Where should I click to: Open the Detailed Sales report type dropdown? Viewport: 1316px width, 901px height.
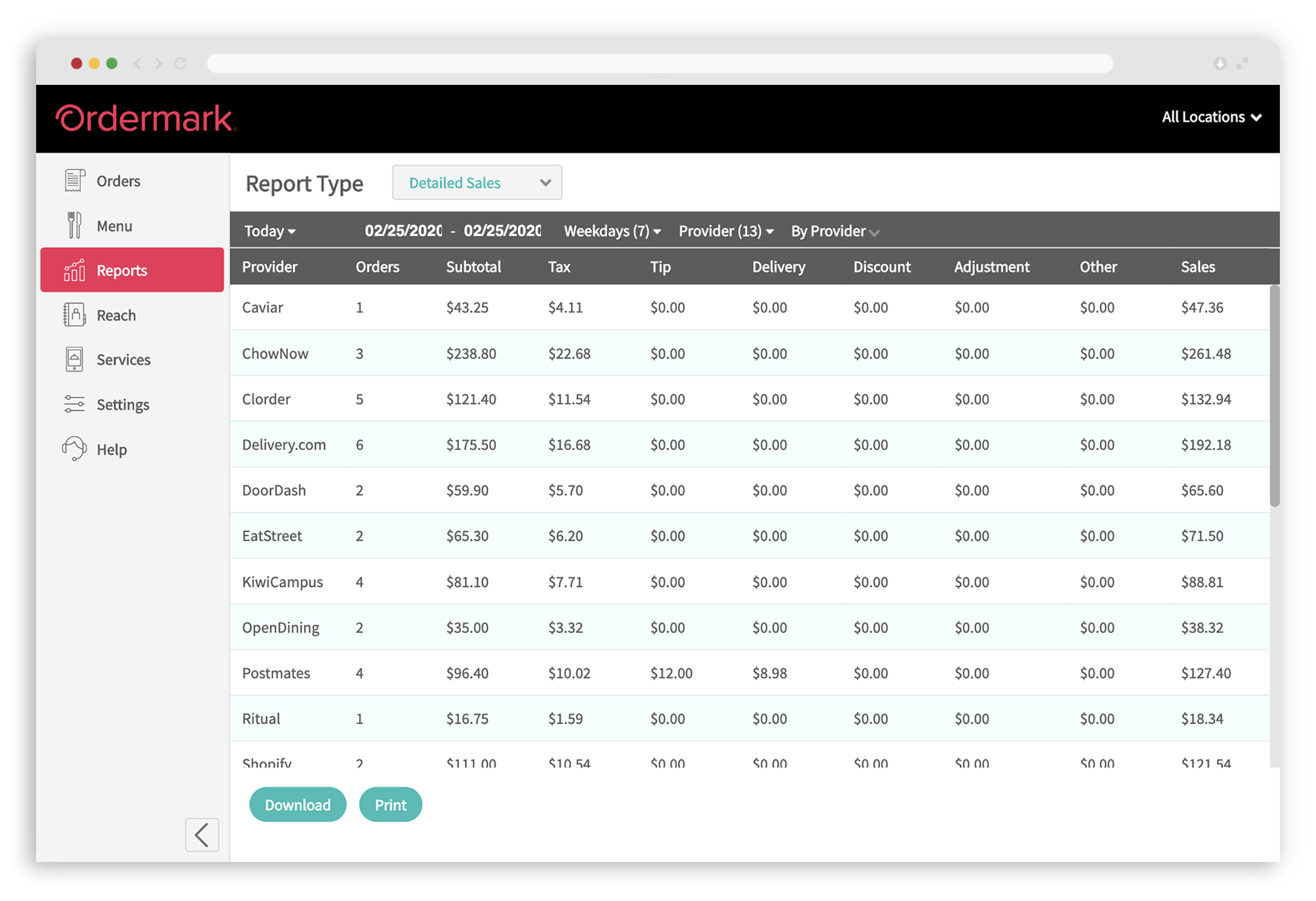[477, 182]
